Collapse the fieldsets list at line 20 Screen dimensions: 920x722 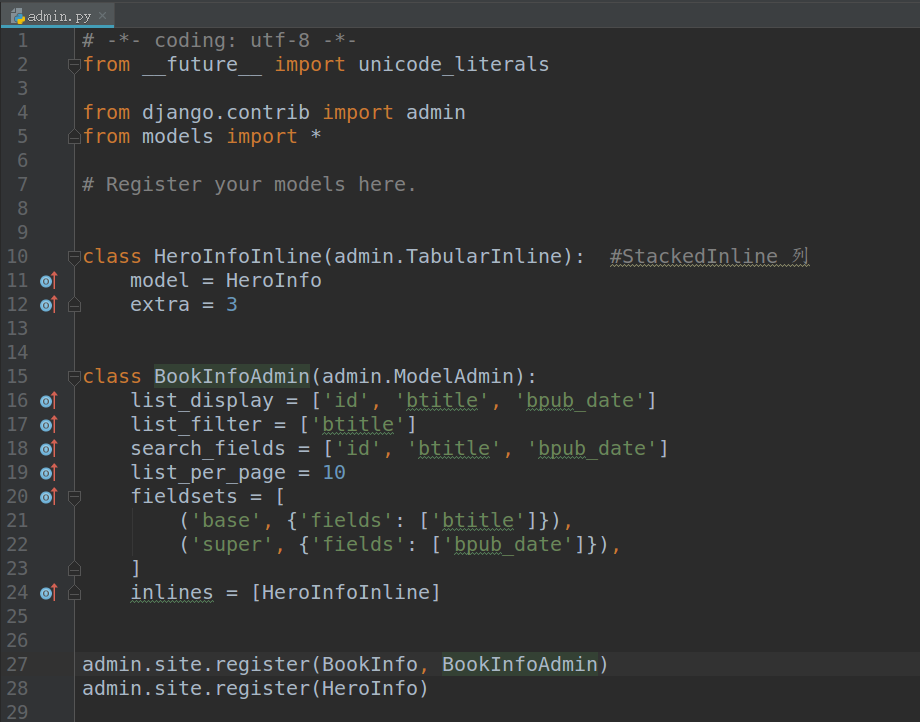tap(74, 497)
